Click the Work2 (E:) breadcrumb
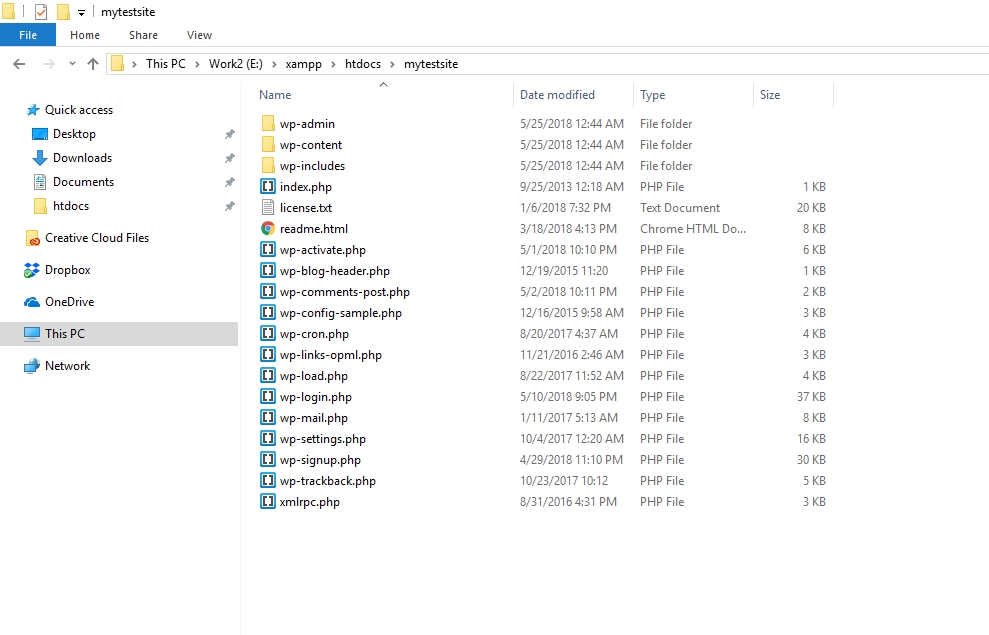The width and height of the screenshot is (989, 635). tap(236, 64)
